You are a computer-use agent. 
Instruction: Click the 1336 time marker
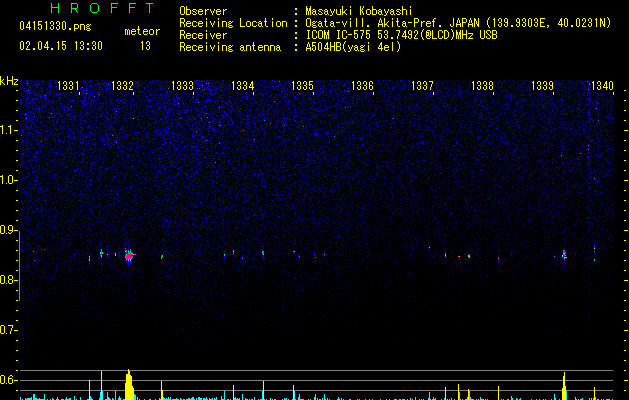click(x=363, y=86)
